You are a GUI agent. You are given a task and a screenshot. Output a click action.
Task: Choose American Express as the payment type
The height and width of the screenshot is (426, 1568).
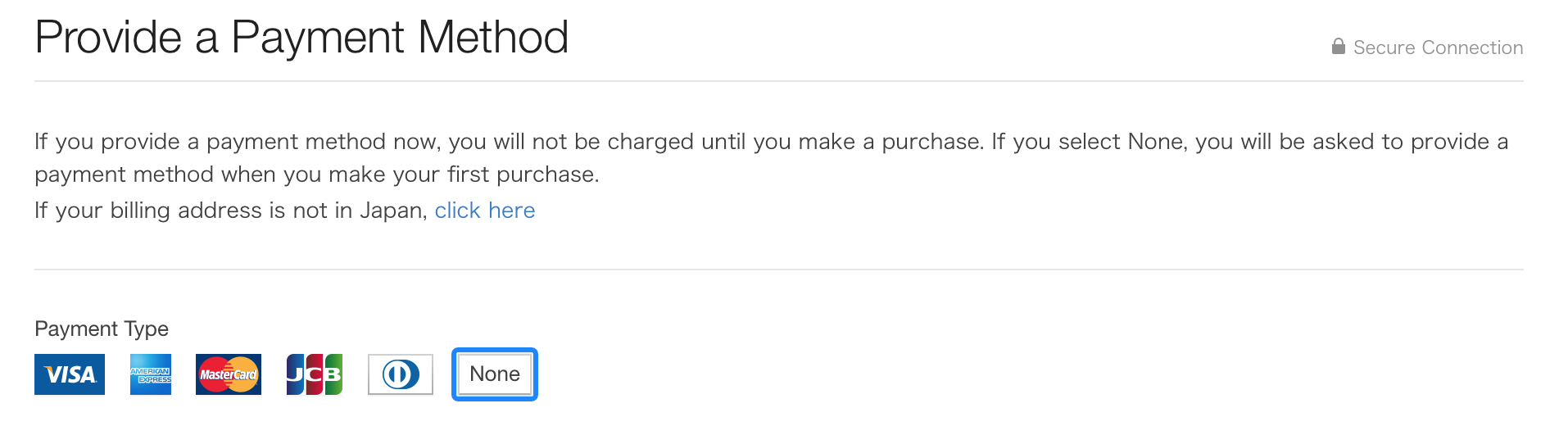pos(151,374)
